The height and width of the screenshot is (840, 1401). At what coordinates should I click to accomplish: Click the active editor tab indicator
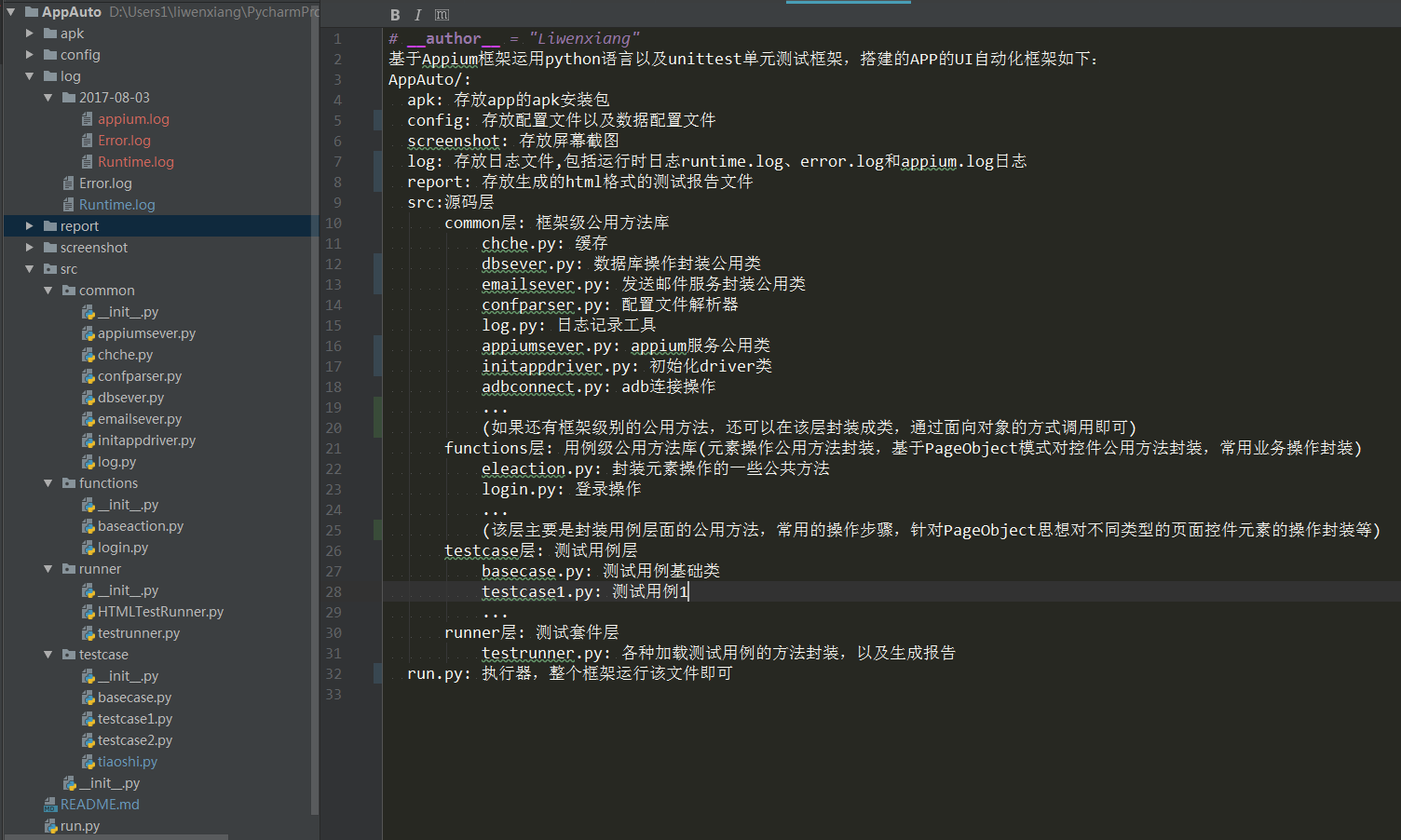(848, 2)
